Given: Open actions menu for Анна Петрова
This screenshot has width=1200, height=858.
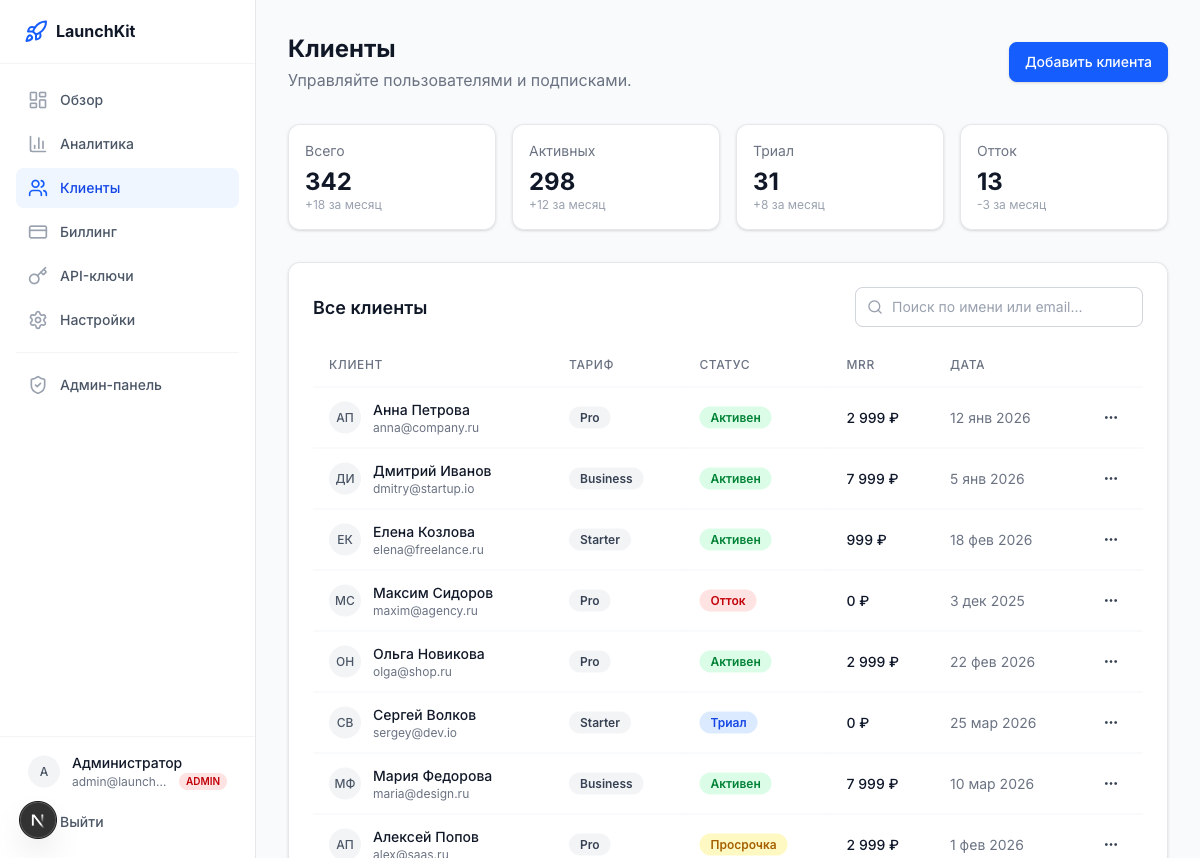Looking at the screenshot, I should point(1110,418).
